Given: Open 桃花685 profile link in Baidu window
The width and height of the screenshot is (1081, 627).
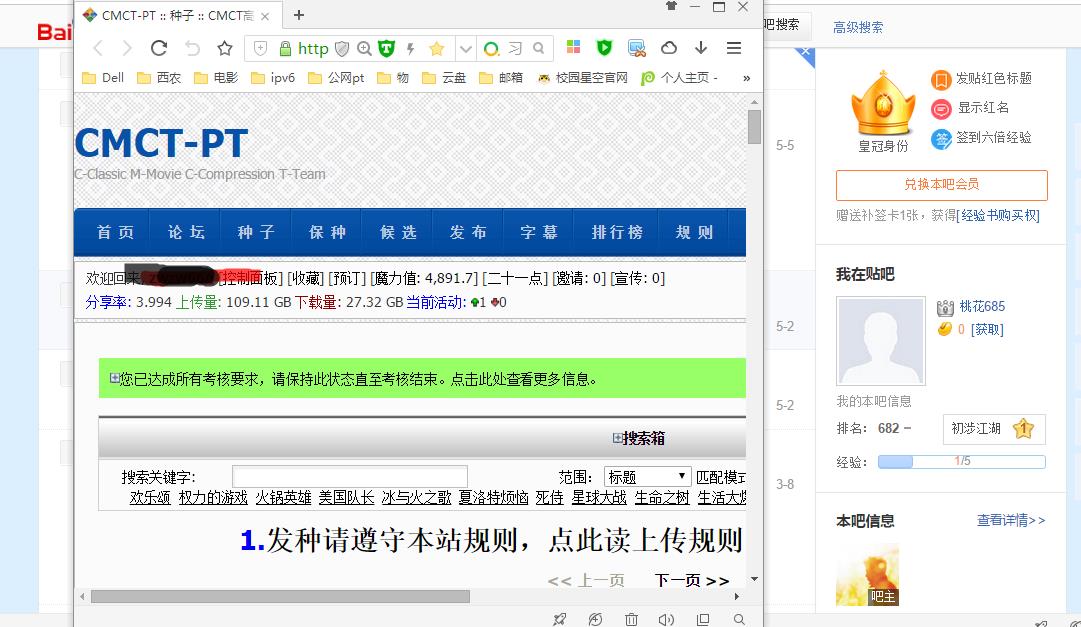Looking at the screenshot, I should pos(982,306).
